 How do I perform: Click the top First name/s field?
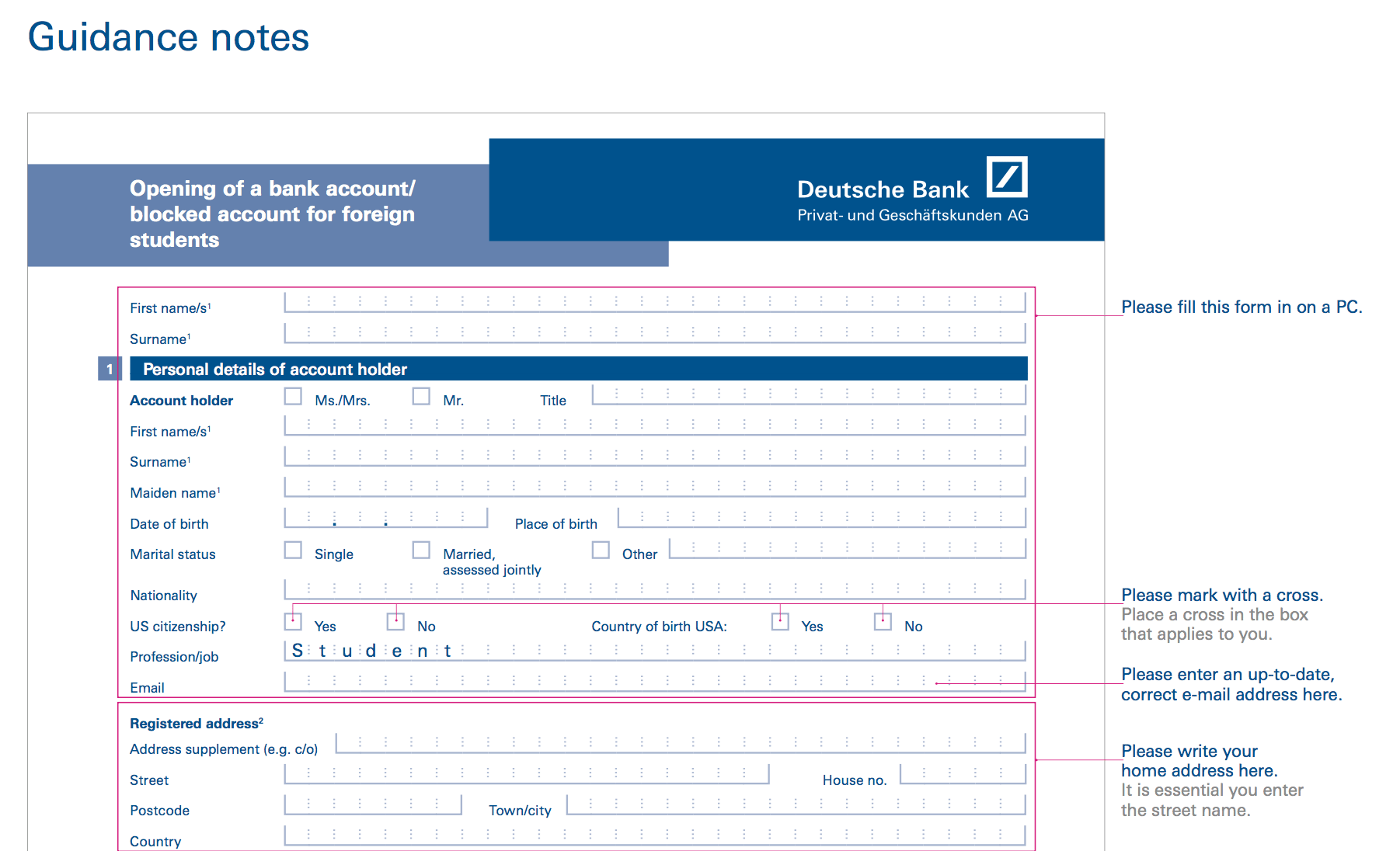click(x=655, y=302)
